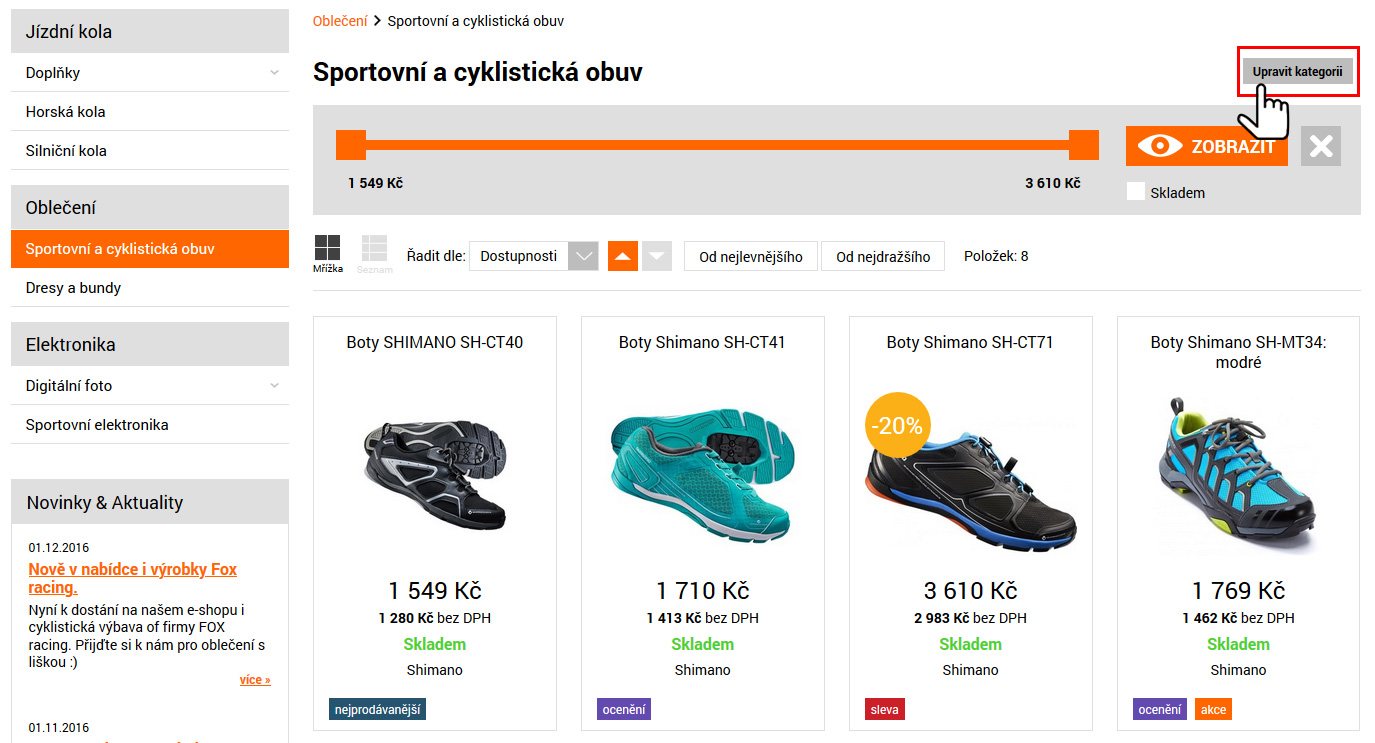Image resolution: width=1375 pixels, height=743 pixels.
Task: Sort ascending with the orange up arrow
Action: [x=622, y=256]
